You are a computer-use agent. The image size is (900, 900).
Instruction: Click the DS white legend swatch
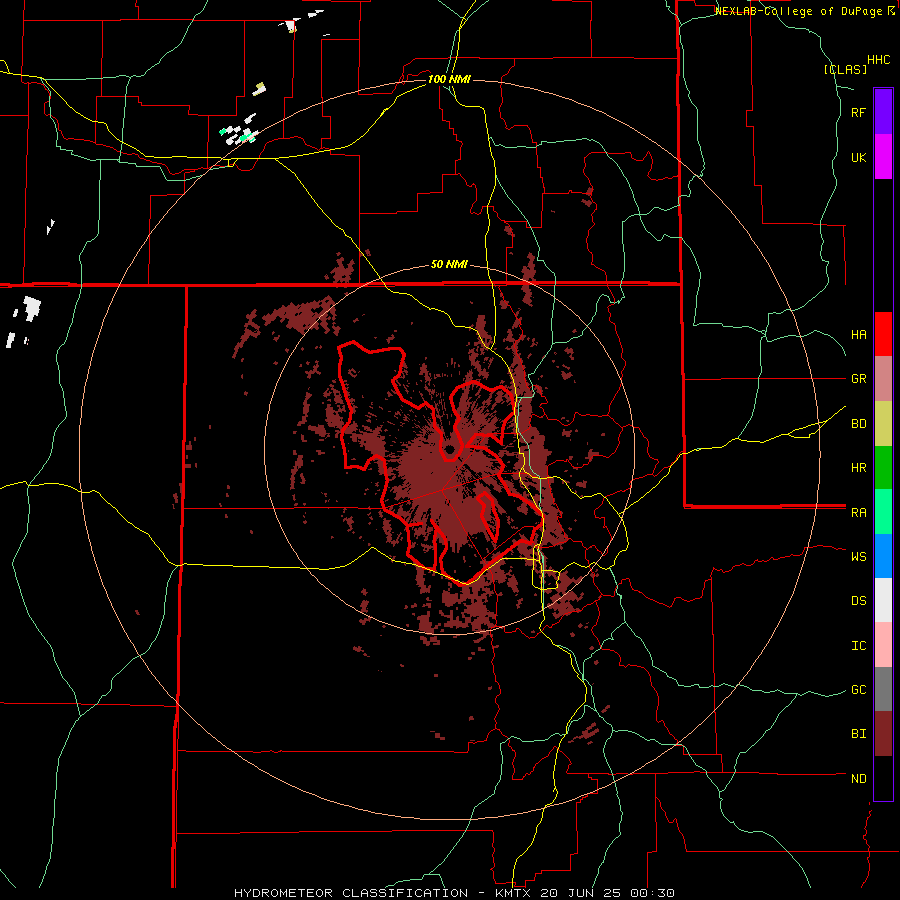tap(883, 600)
